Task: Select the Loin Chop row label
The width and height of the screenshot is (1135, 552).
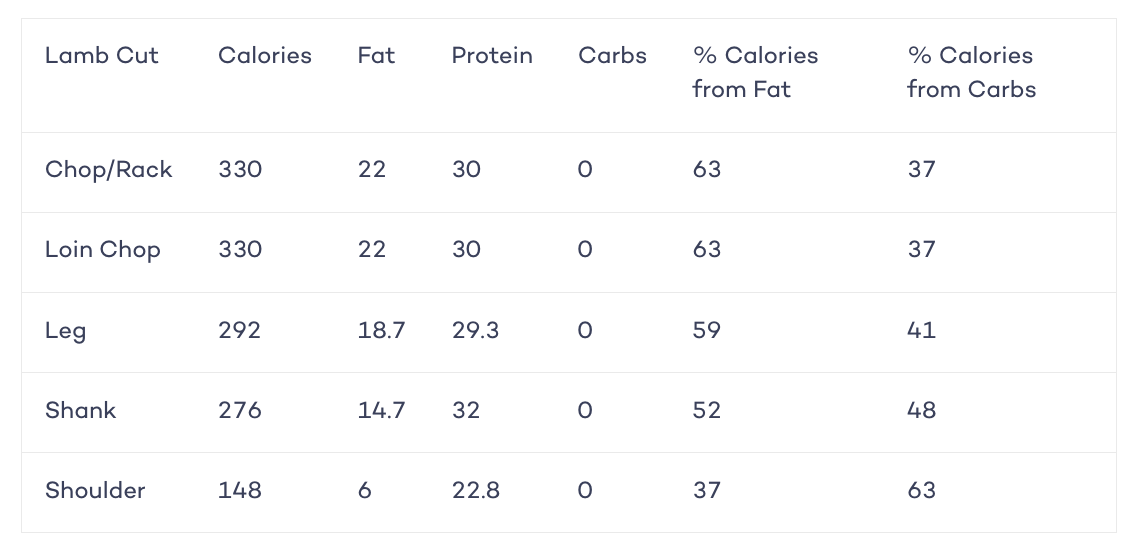Action: click(103, 250)
